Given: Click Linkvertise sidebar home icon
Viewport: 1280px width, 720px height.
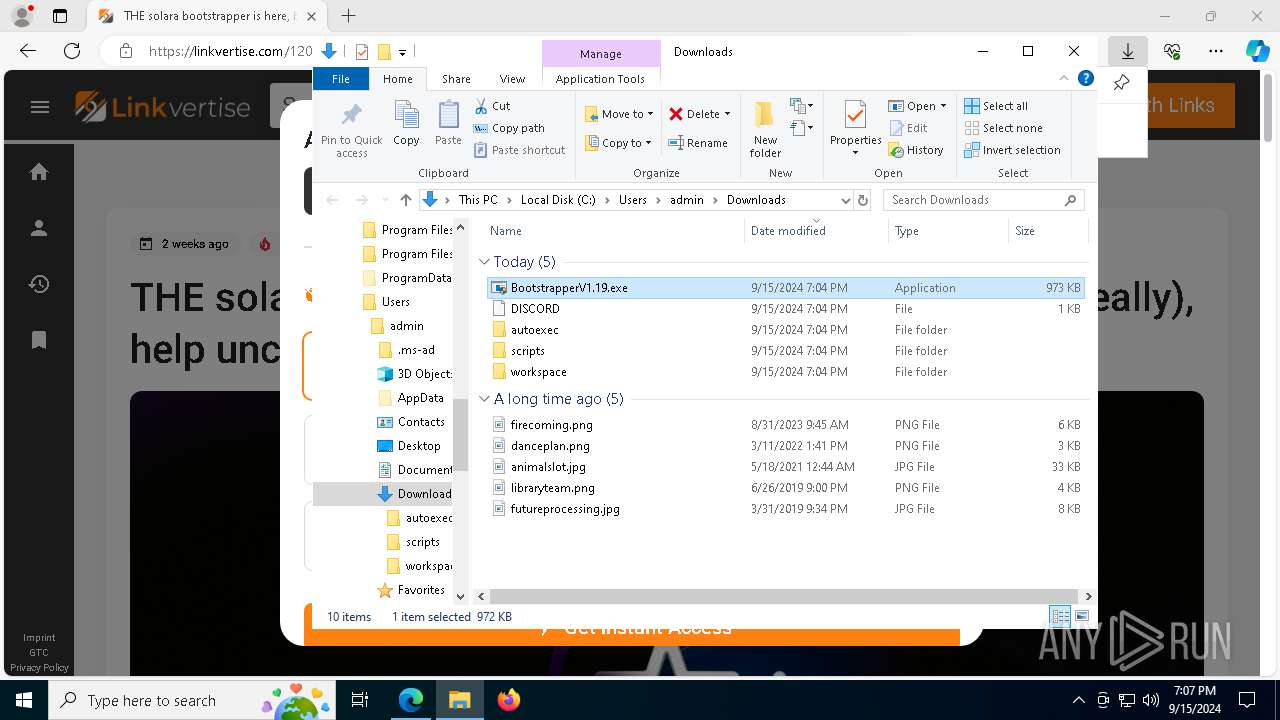Looking at the screenshot, I should pyautogui.click(x=39, y=173).
